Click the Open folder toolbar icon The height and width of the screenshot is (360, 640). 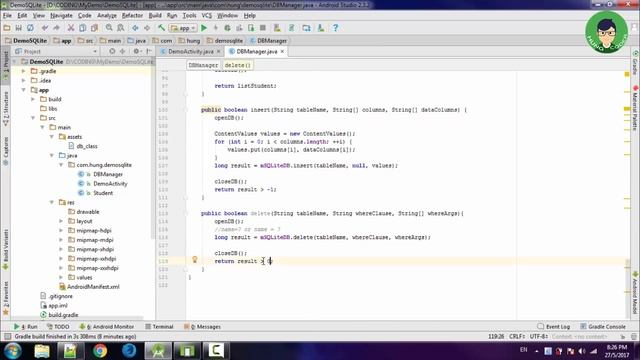[x=7, y=28]
